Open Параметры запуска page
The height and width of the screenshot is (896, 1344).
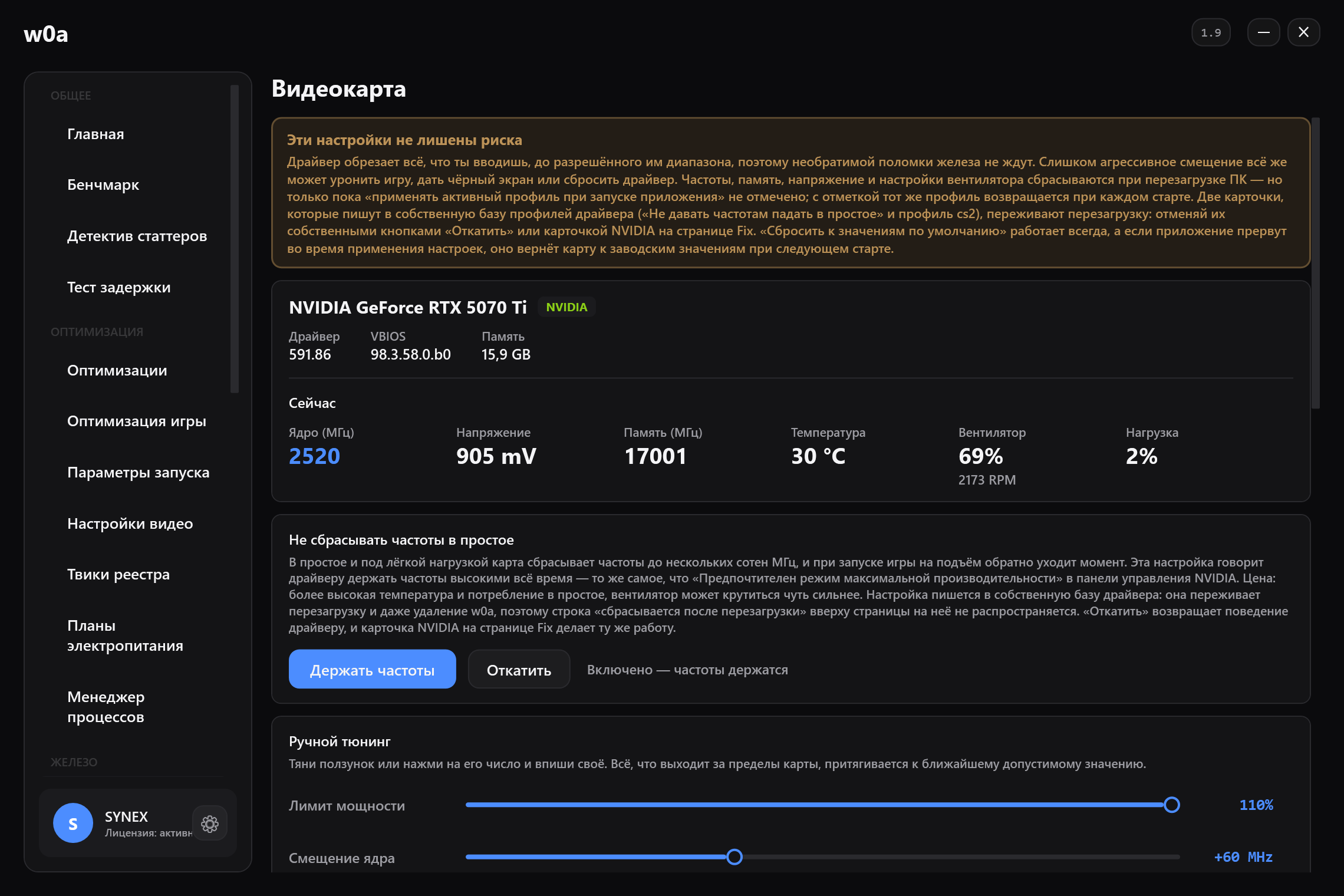click(138, 472)
